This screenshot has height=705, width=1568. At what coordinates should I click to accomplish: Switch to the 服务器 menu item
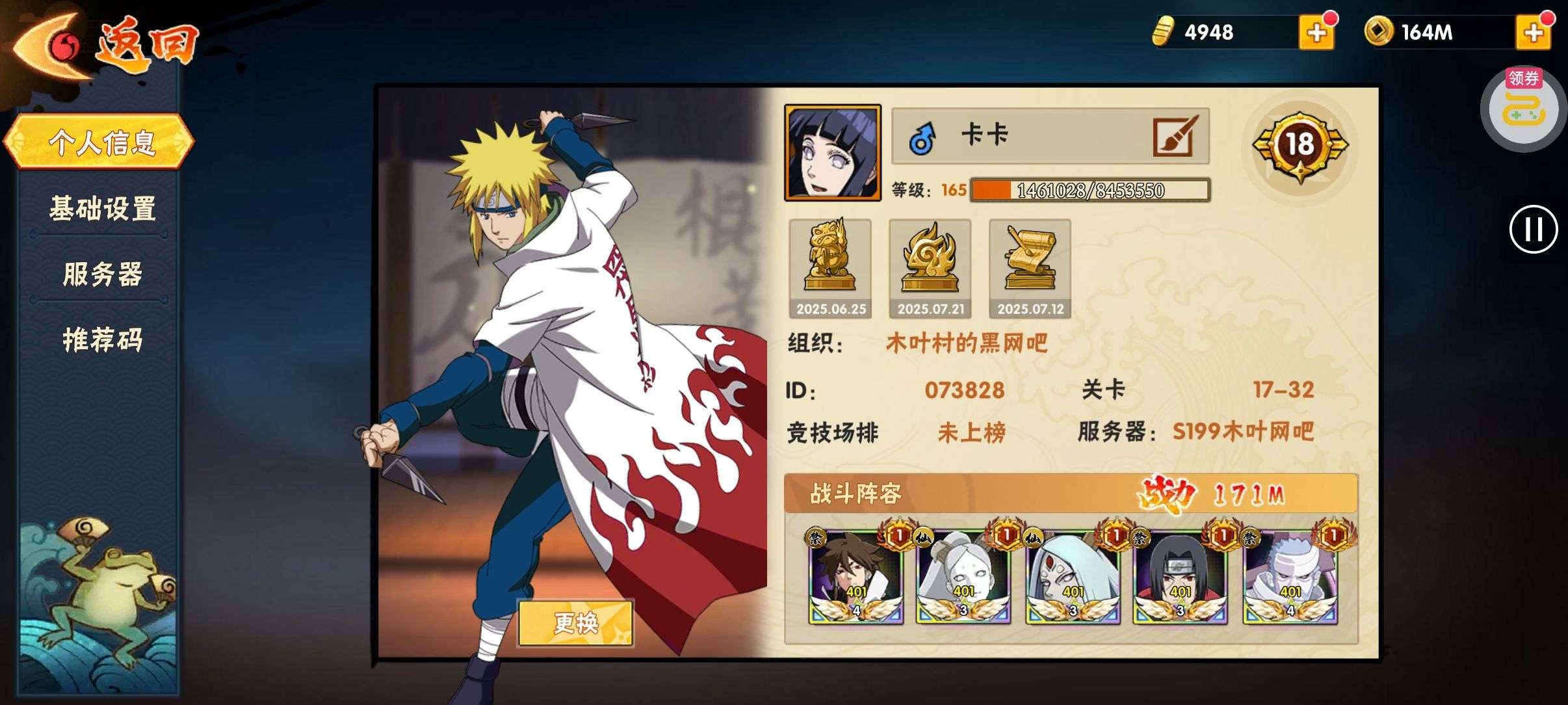coord(102,274)
